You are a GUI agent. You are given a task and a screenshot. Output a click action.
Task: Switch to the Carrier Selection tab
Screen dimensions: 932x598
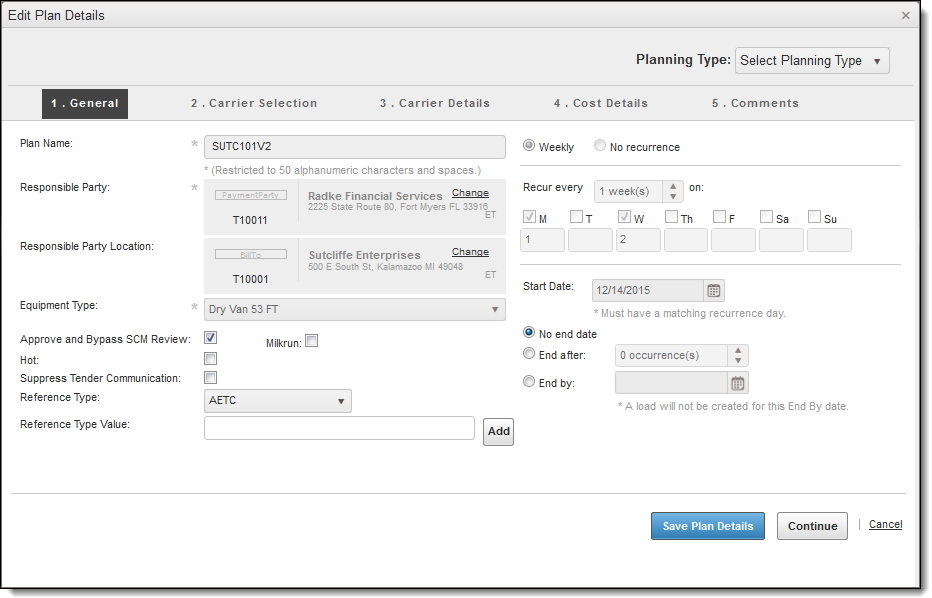pos(254,103)
